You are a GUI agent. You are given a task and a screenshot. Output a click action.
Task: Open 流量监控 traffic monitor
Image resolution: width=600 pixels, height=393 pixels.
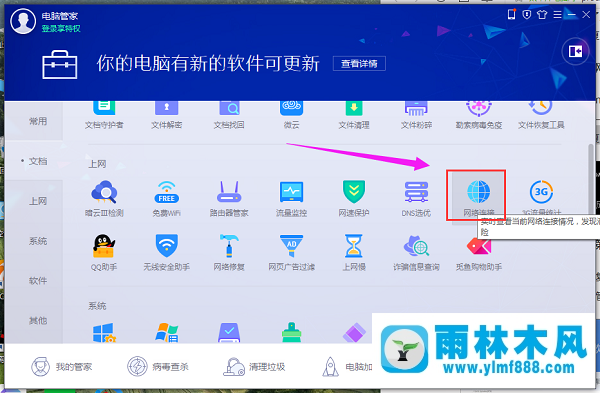pyautogui.click(x=292, y=199)
